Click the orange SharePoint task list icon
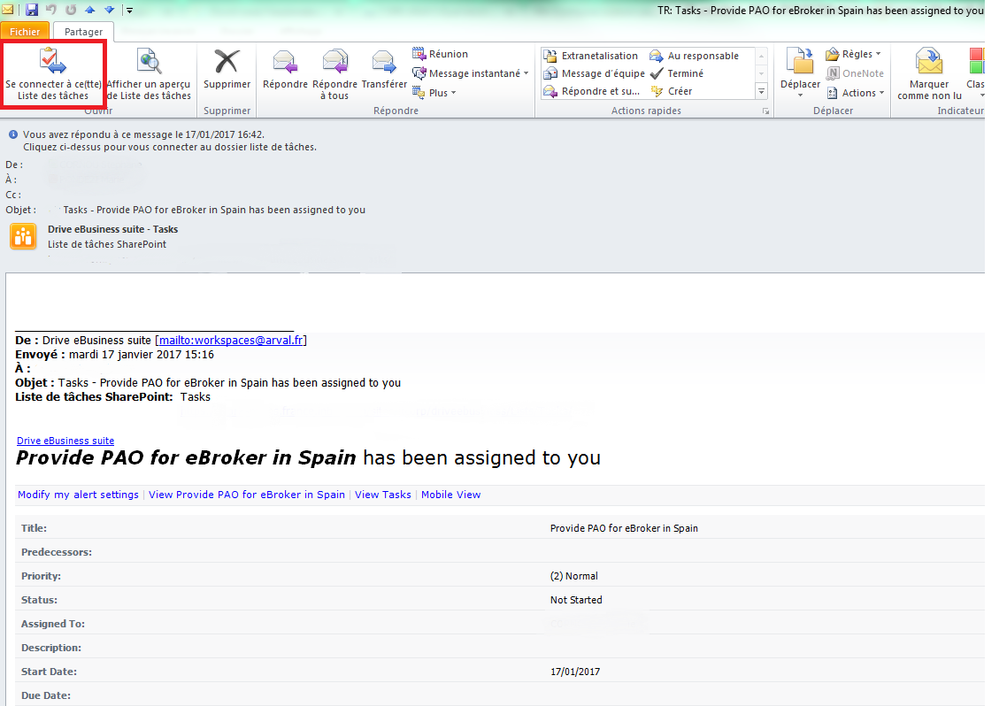Viewport: 999px width, 706px height. point(24,236)
